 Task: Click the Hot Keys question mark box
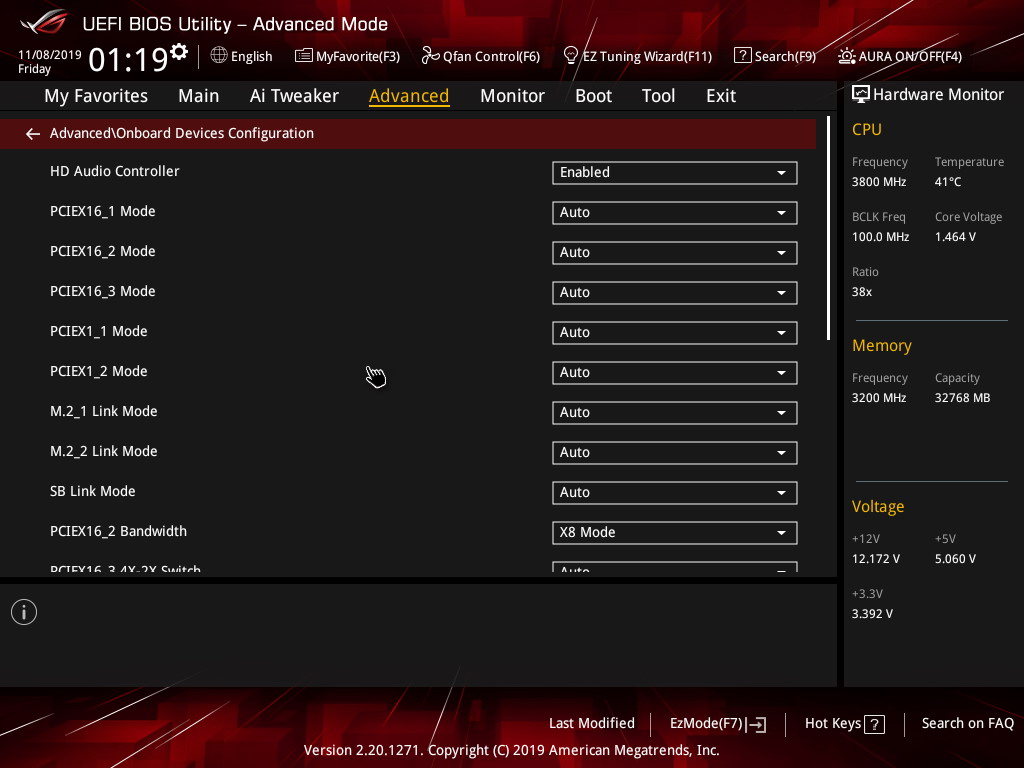click(874, 724)
